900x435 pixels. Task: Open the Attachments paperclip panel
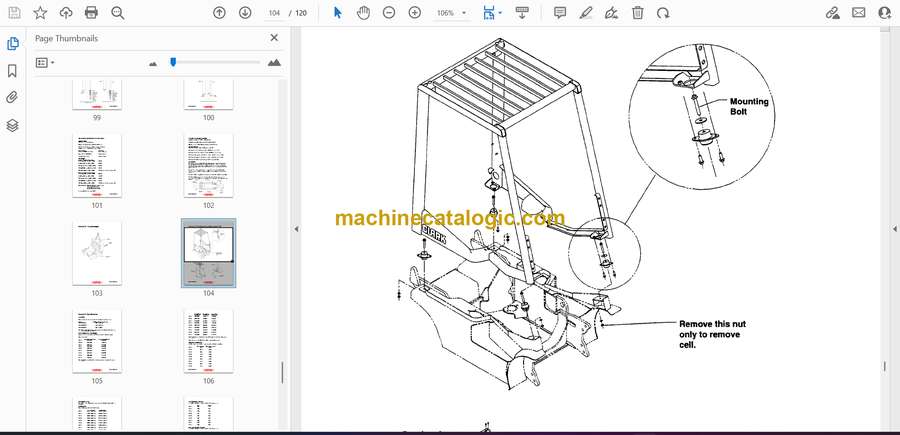[x=12, y=98]
